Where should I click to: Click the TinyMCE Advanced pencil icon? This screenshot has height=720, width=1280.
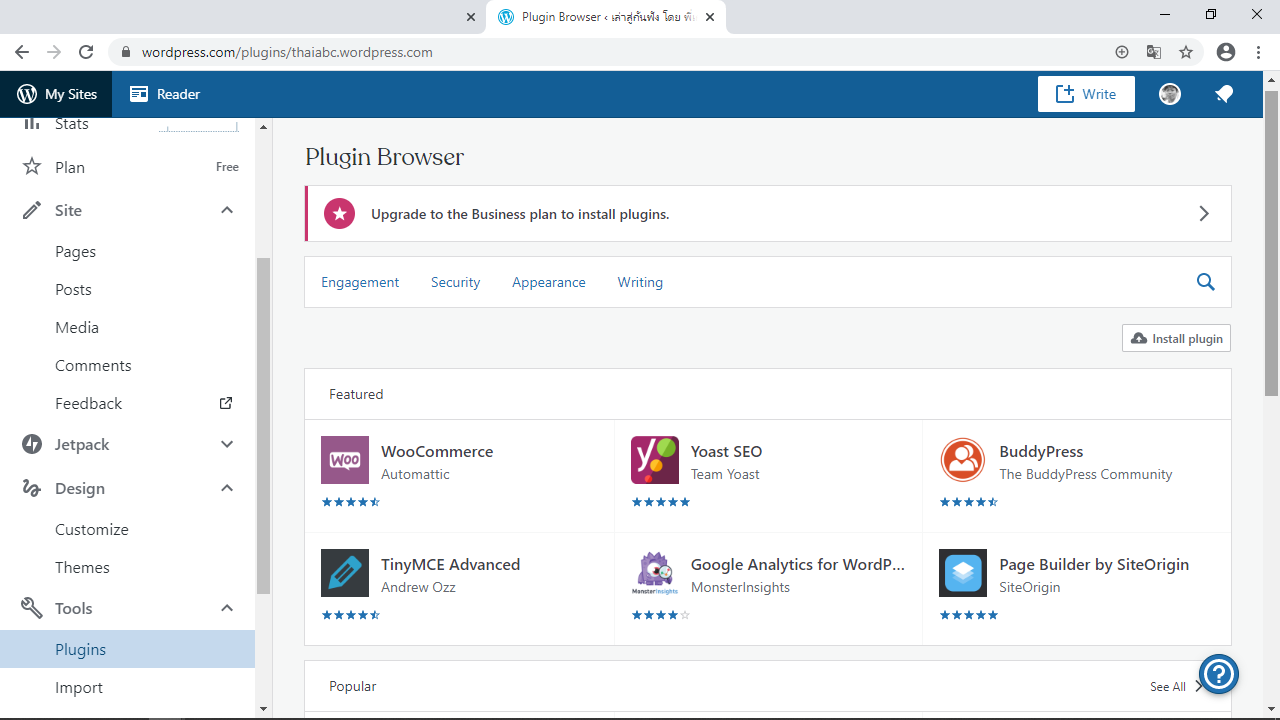pyautogui.click(x=345, y=573)
